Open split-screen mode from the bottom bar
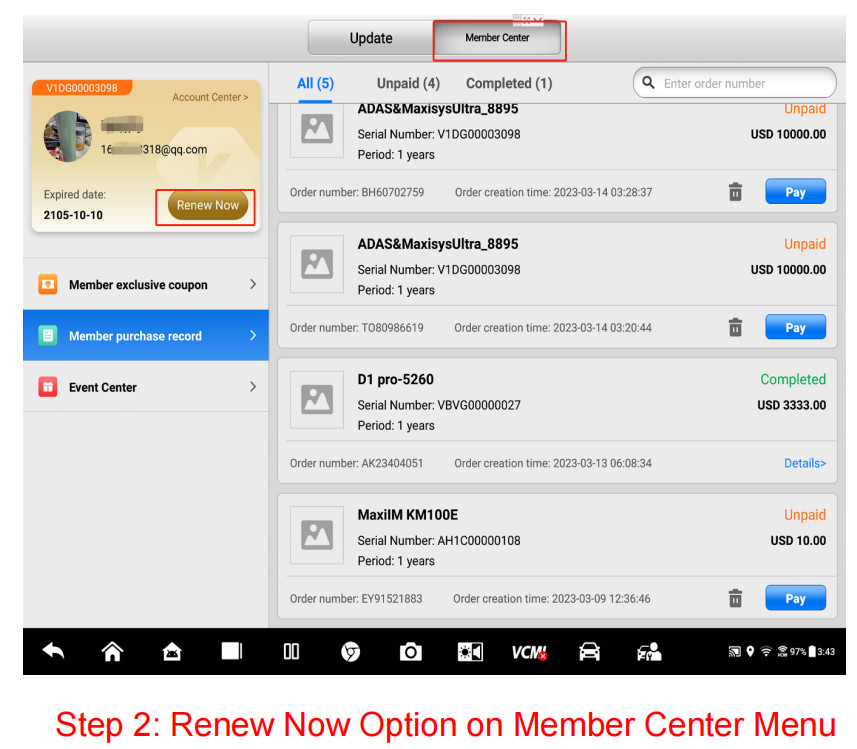 click(x=291, y=651)
